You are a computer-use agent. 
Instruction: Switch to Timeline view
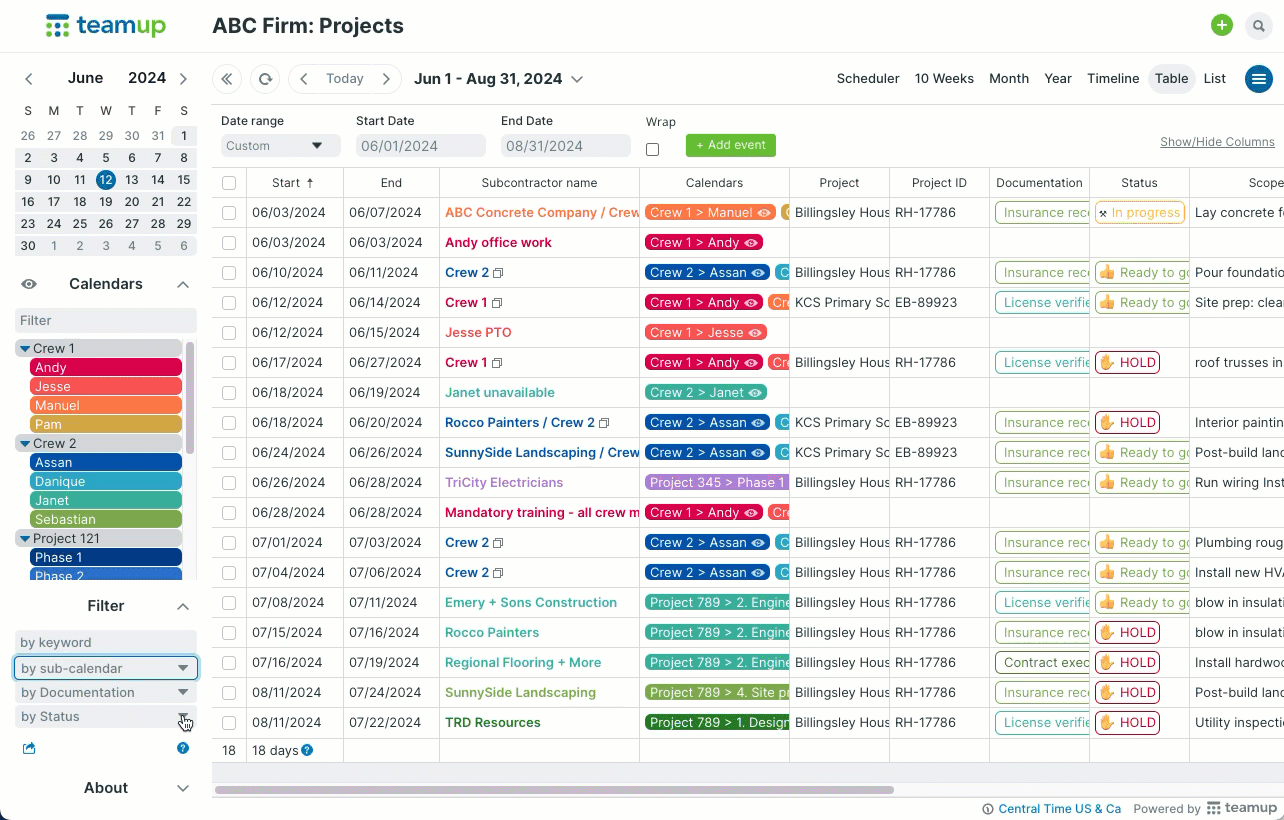pos(1113,79)
